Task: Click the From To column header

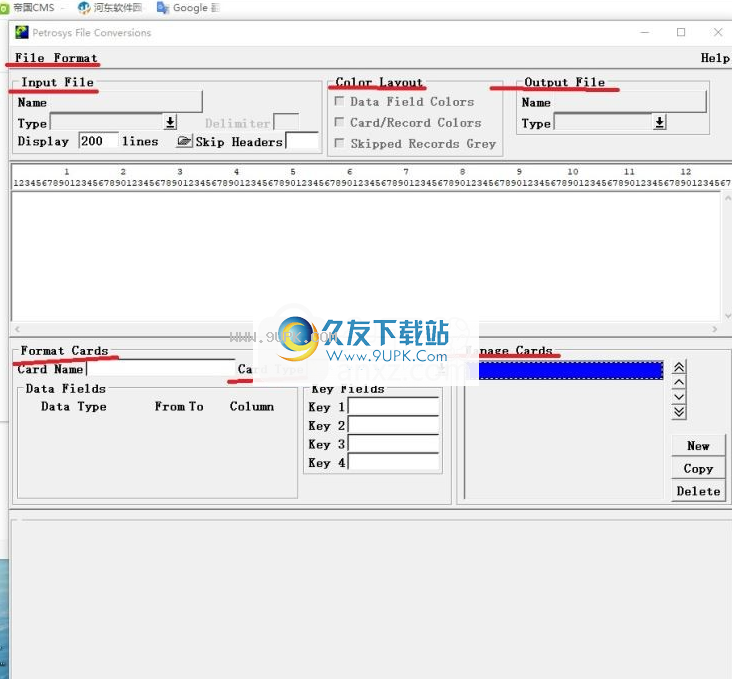Action: 179,407
